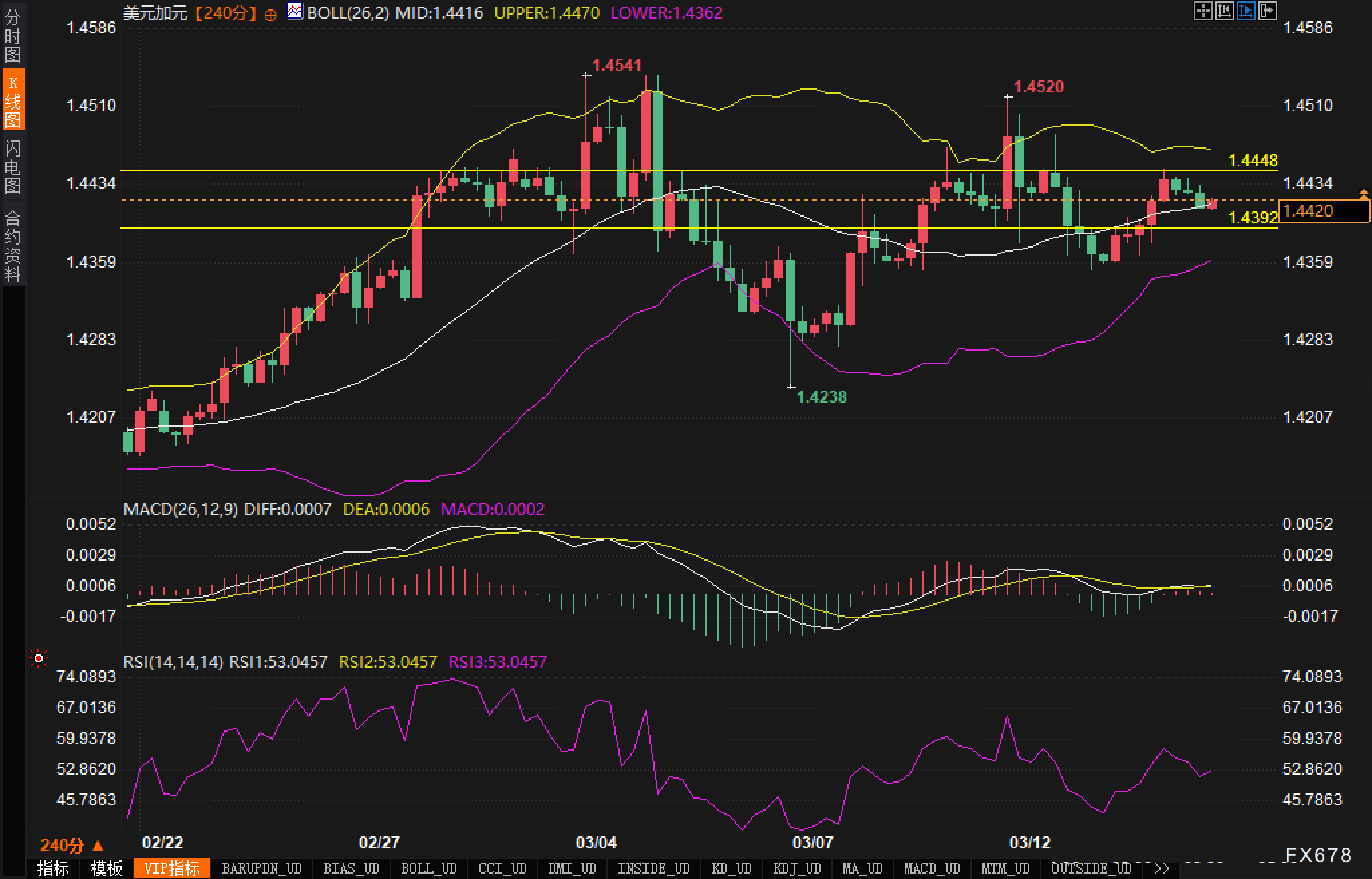Click the crosshair cursor icon at top right
This screenshot has width=1372, height=879.
click(1203, 11)
